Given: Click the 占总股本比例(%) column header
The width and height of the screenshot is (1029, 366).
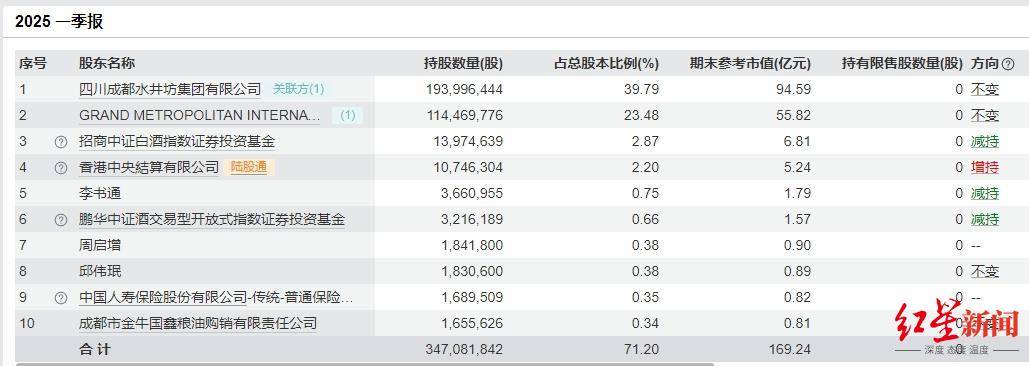Looking at the screenshot, I should [606, 64].
